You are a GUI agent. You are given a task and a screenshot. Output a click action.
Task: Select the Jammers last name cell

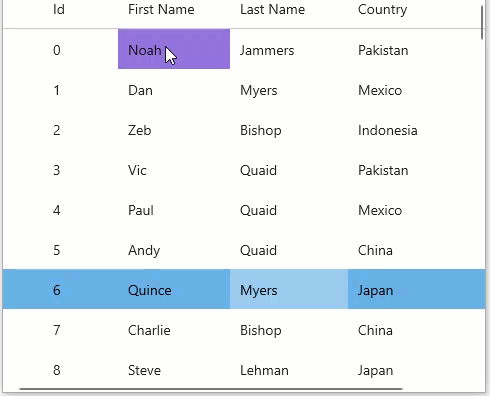[x=289, y=49]
